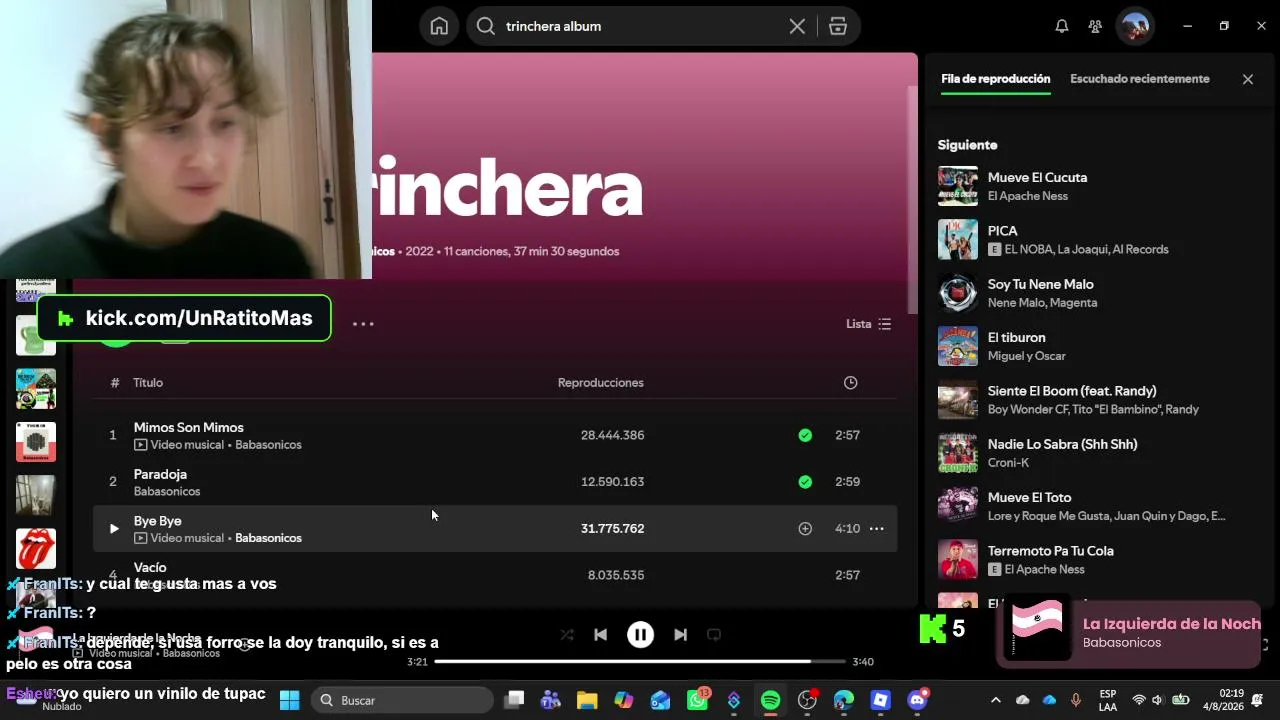Sort by the duration clock column
The height and width of the screenshot is (720, 1280).
pos(850,382)
